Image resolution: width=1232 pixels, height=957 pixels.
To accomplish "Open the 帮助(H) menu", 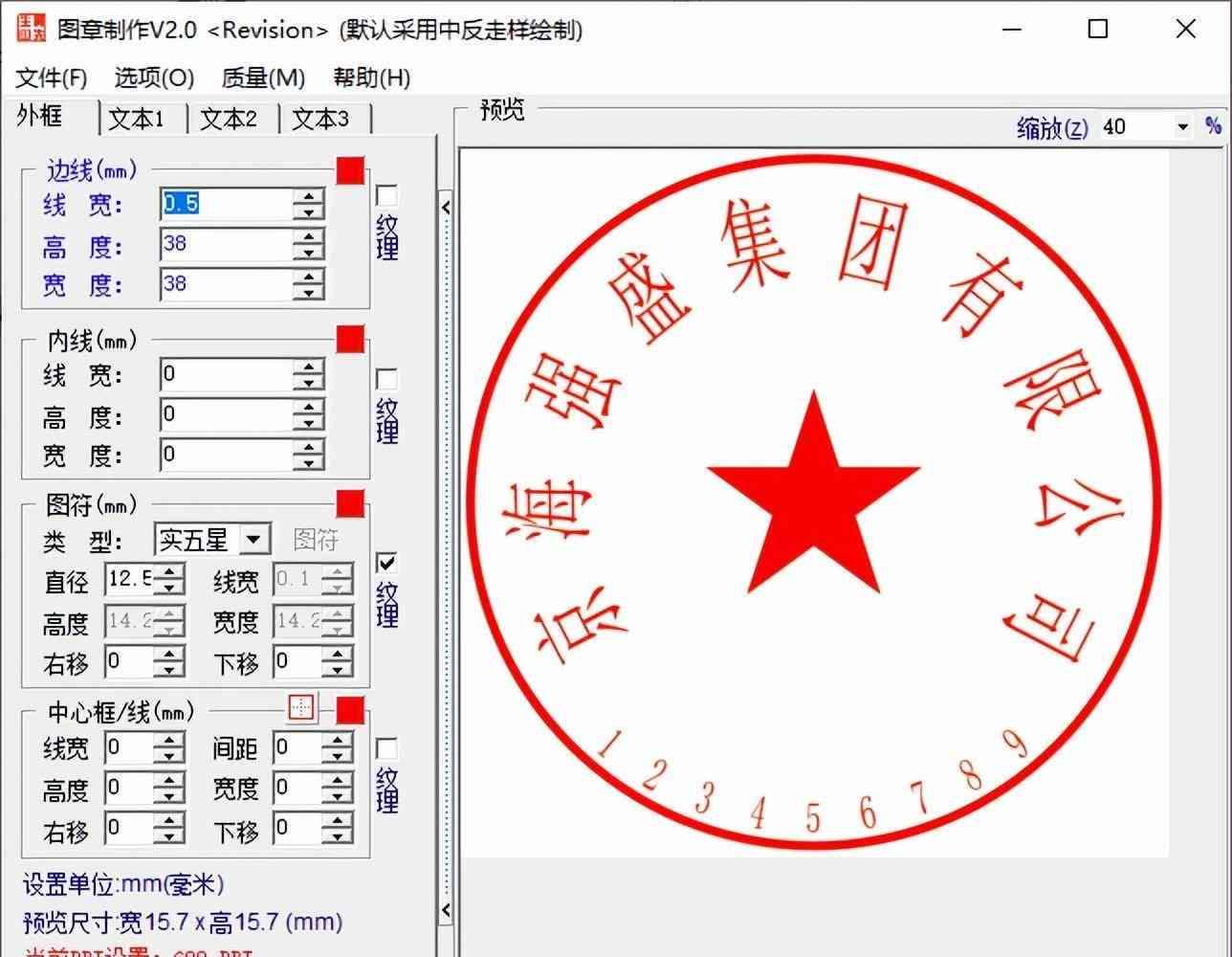I will pos(371,78).
